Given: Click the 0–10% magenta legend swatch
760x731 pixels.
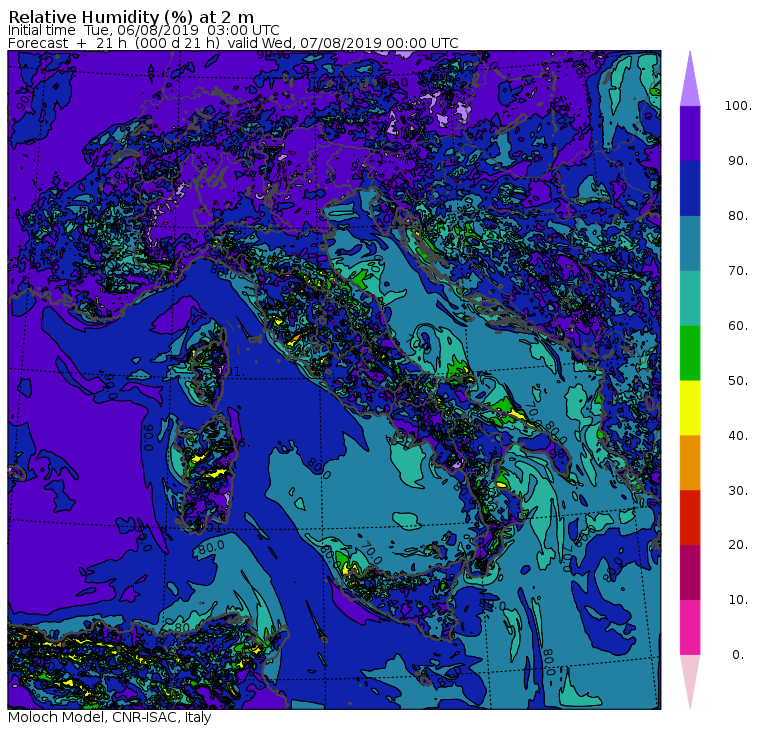Looking at the screenshot, I should coord(690,628).
